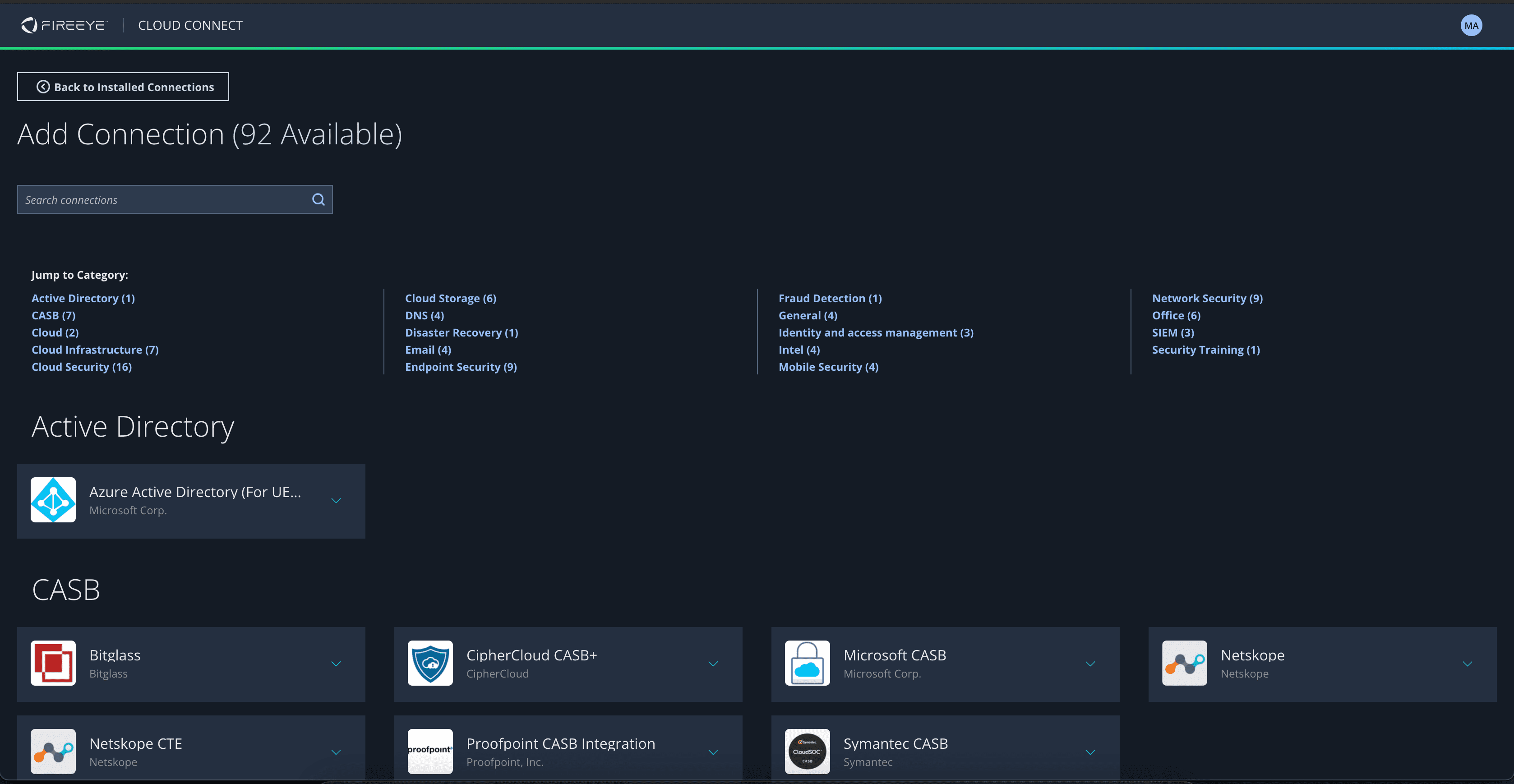Screen dimensions: 1514x784
Task: Go back to Installed Connections
Action: pos(123,87)
